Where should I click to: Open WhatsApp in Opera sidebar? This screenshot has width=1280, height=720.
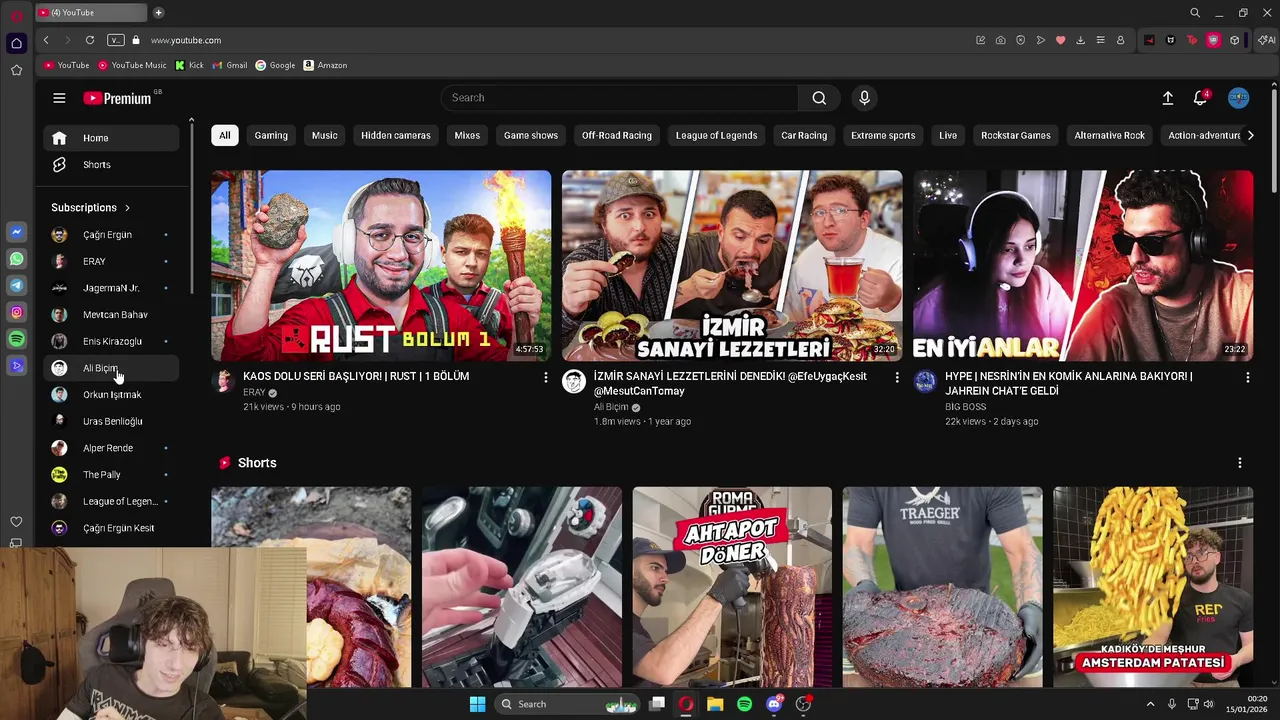[x=16, y=259]
